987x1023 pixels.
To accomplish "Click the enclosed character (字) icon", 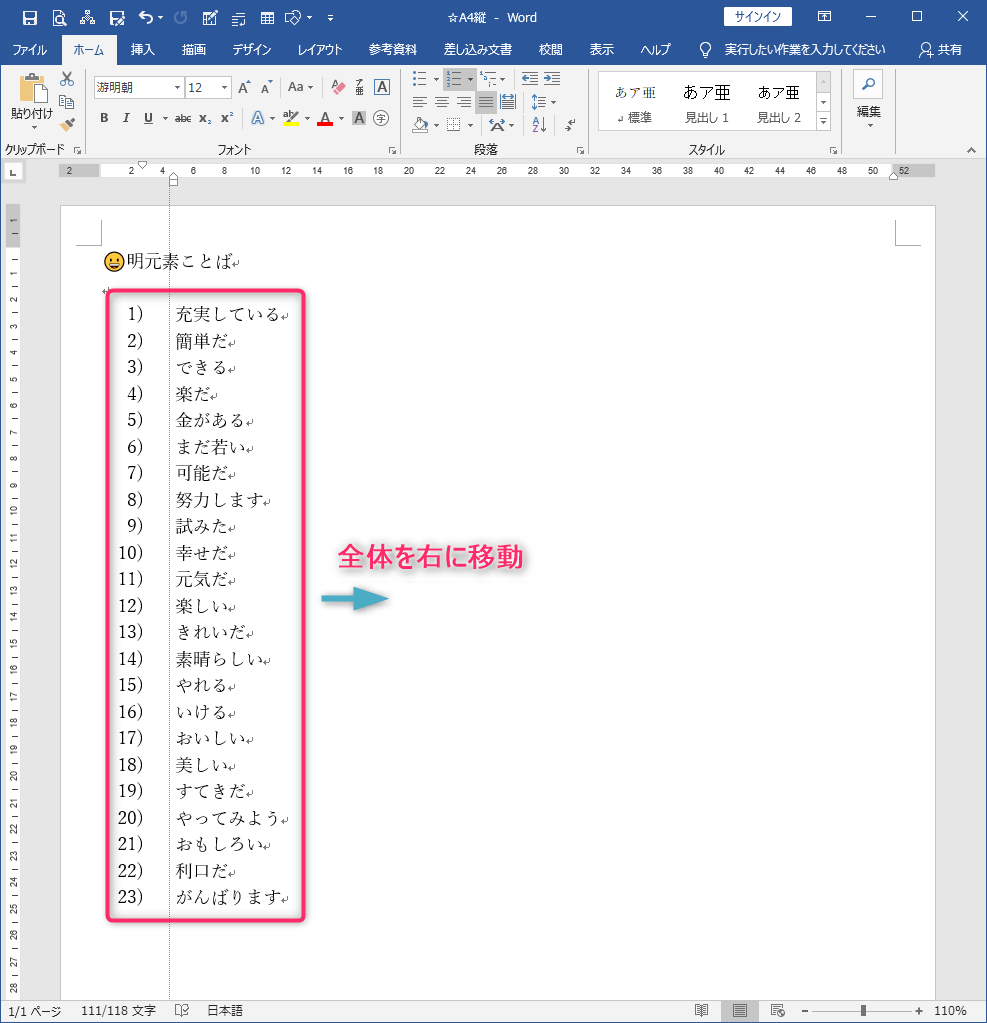I will pyautogui.click(x=381, y=118).
